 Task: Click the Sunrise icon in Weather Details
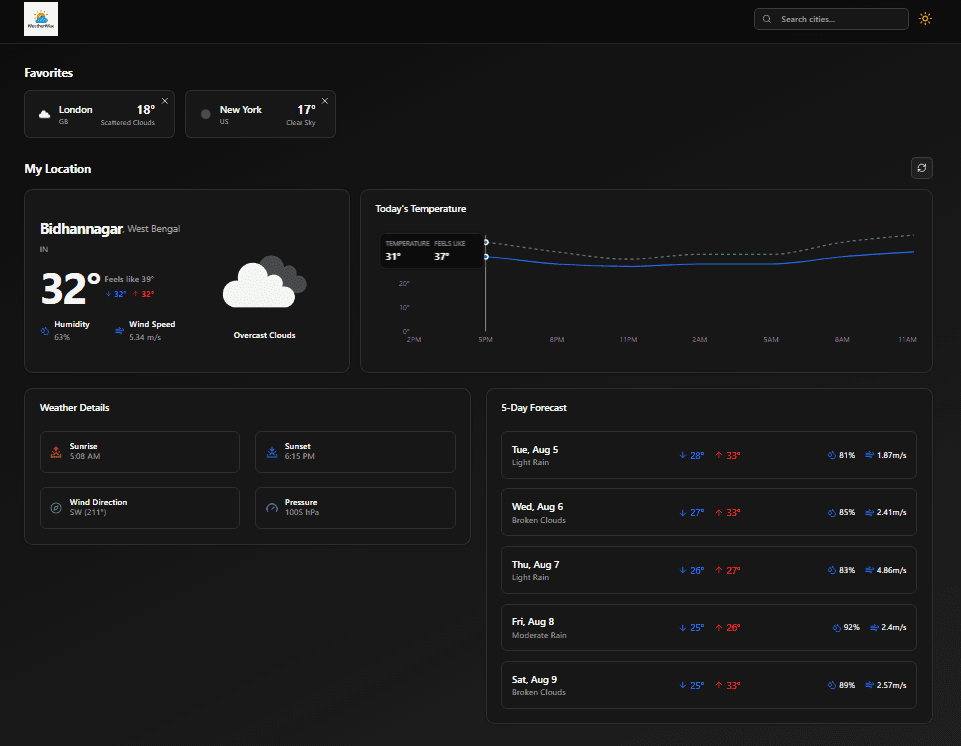coord(56,451)
